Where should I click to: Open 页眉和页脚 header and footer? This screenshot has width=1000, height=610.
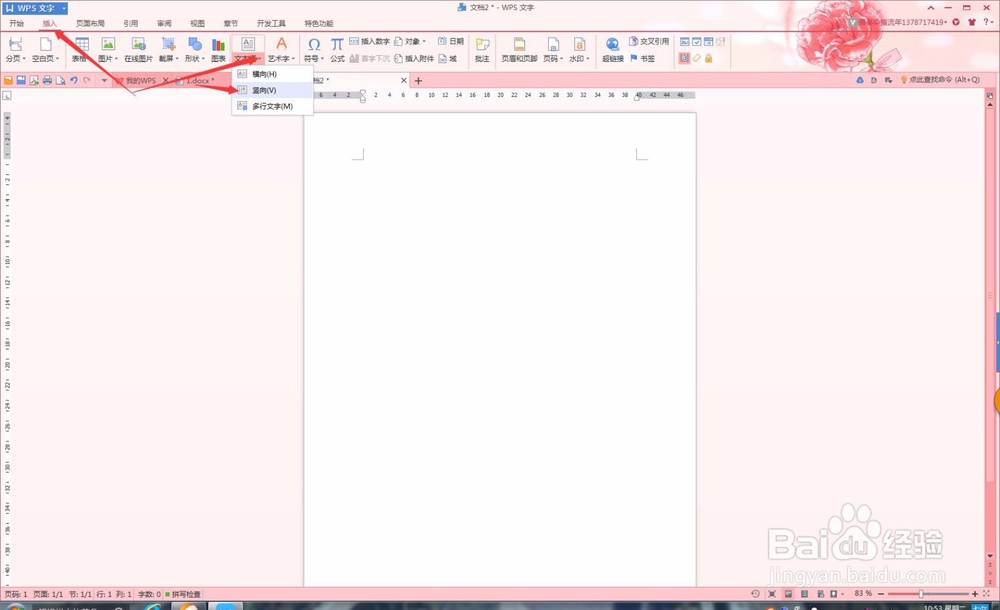click(x=519, y=49)
